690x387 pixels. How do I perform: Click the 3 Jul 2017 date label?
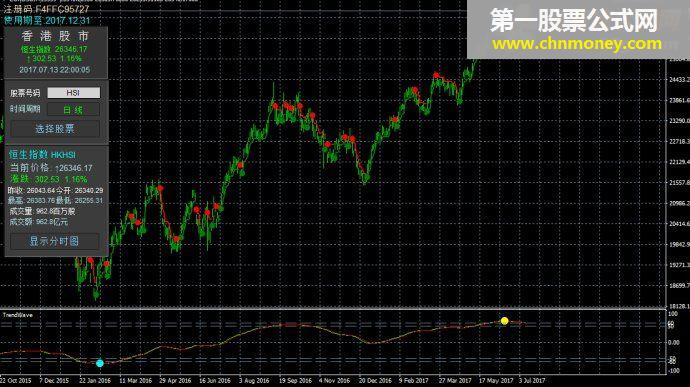tap(532, 380)
